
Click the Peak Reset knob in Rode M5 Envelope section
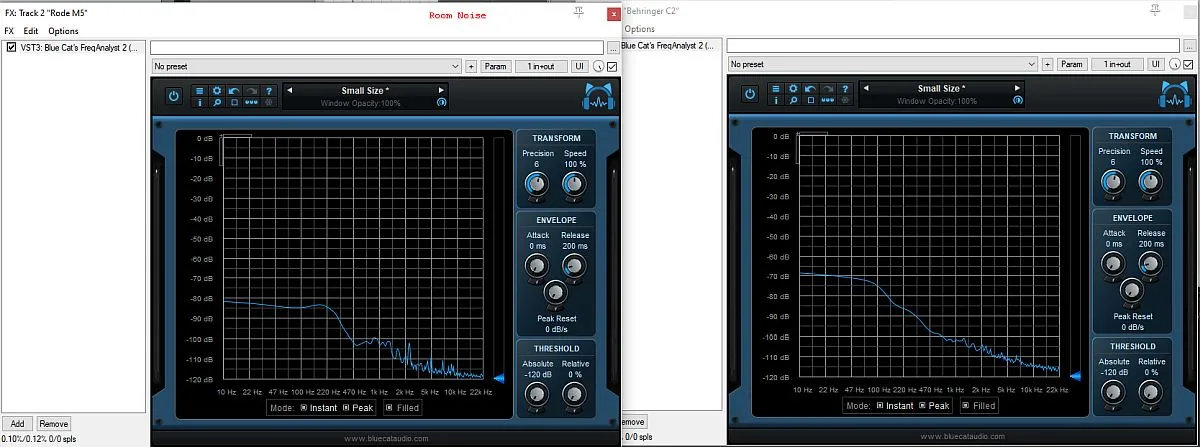[554, 295]
